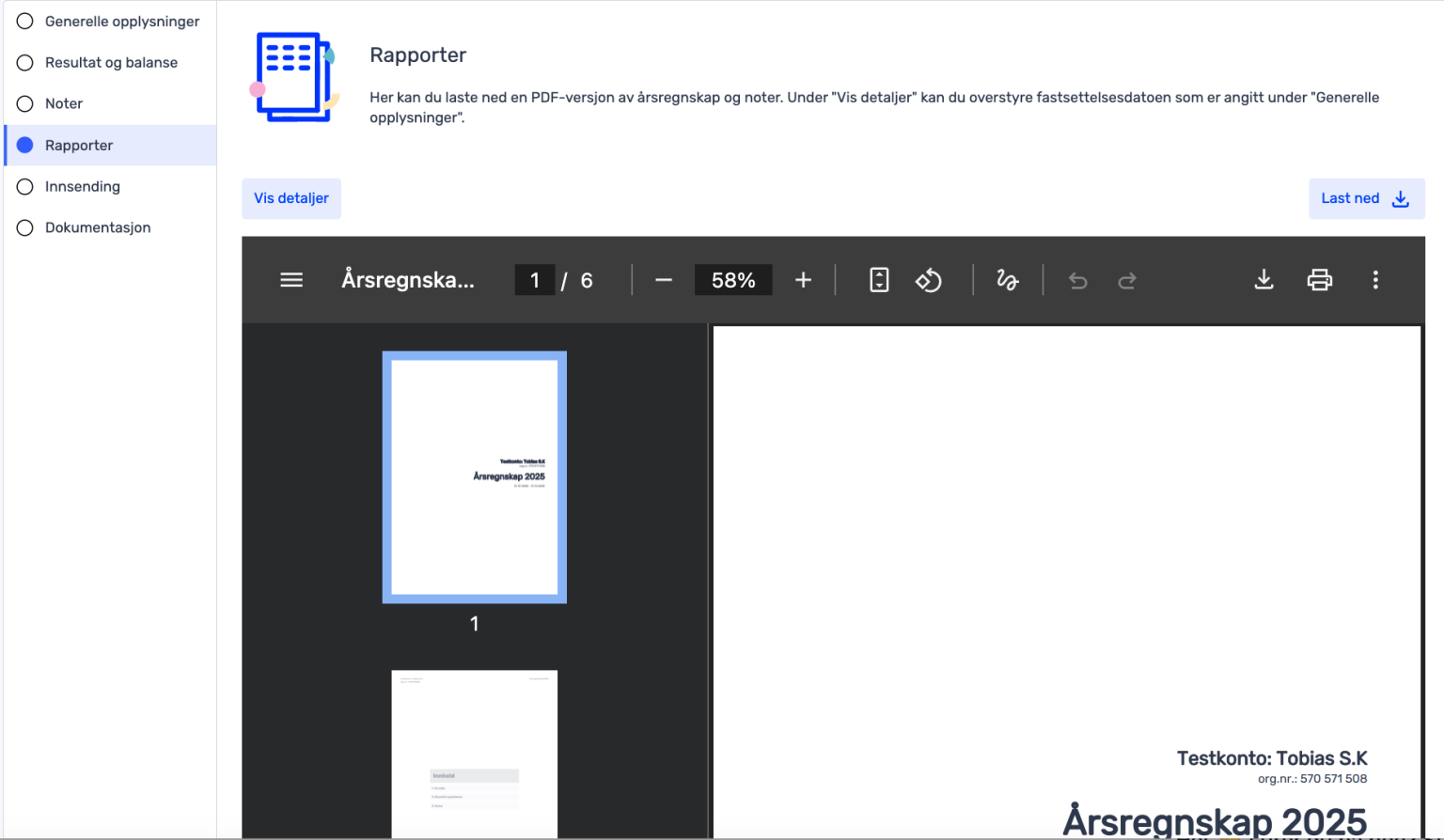Rotate the PDF counterclockwise
1444x840 pixels.
[929, 280]
